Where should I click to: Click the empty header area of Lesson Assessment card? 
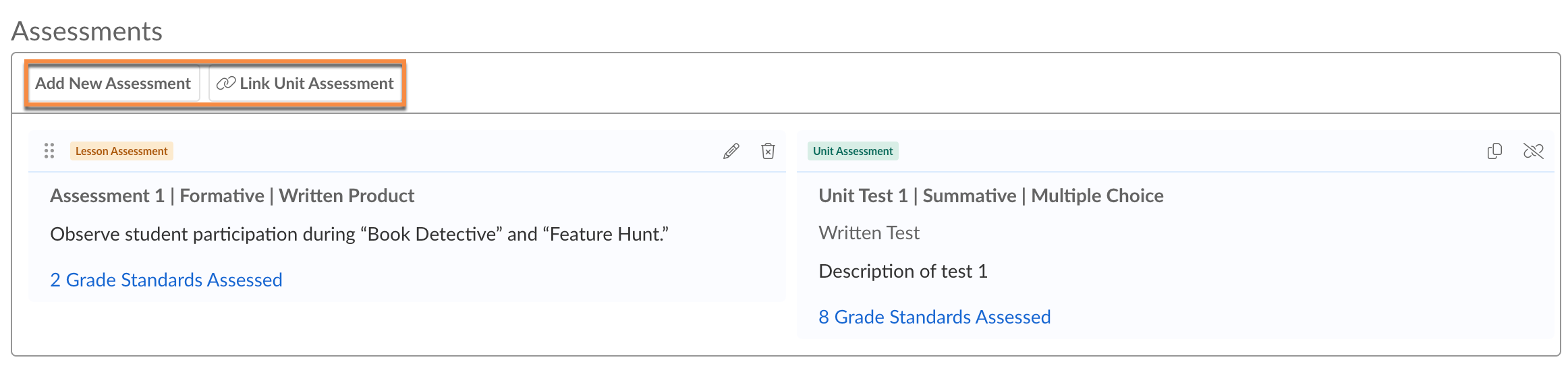445,151
